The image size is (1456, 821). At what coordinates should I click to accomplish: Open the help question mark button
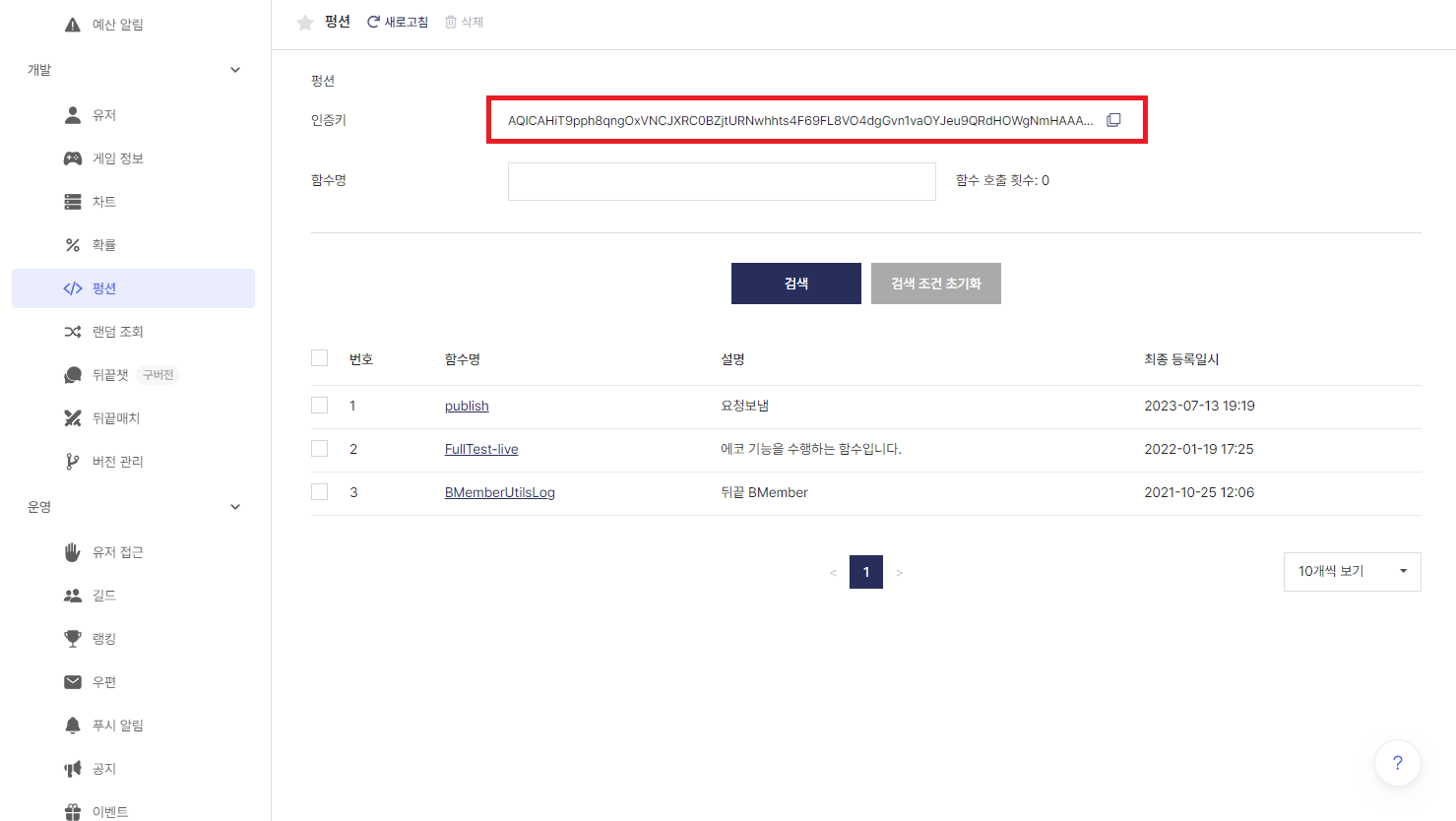point(1397,763)
